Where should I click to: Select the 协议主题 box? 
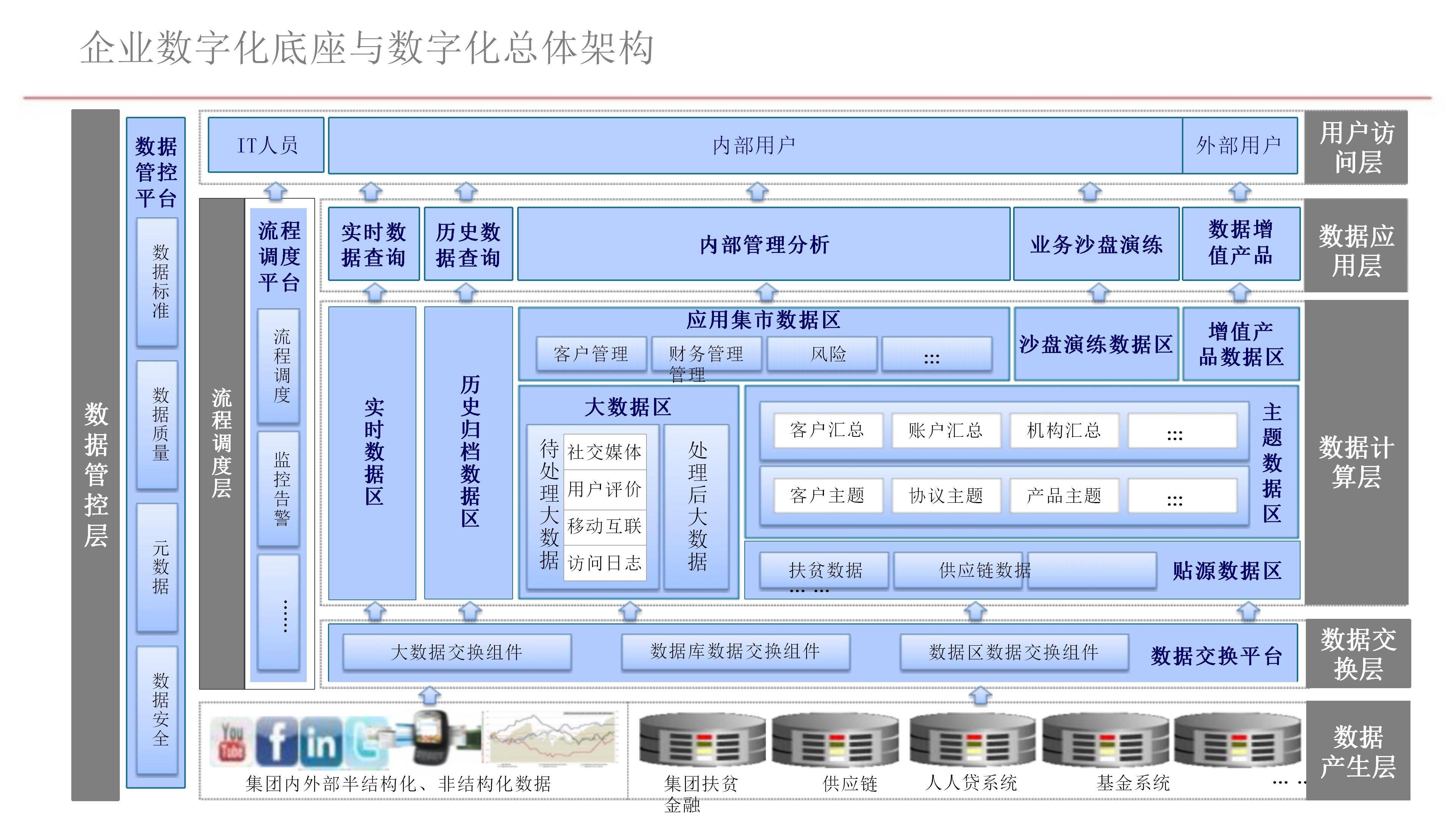[x=946, y=496]
